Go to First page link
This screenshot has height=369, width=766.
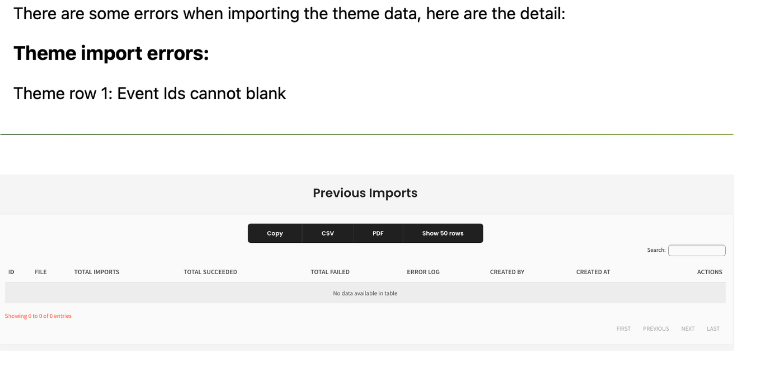click(x=623, y=328)
